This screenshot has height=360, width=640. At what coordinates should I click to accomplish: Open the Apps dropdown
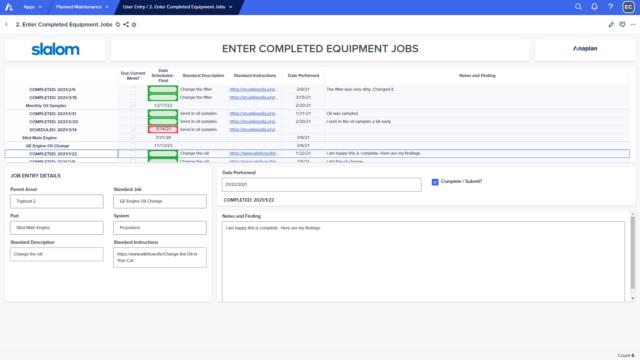[32, 7]
